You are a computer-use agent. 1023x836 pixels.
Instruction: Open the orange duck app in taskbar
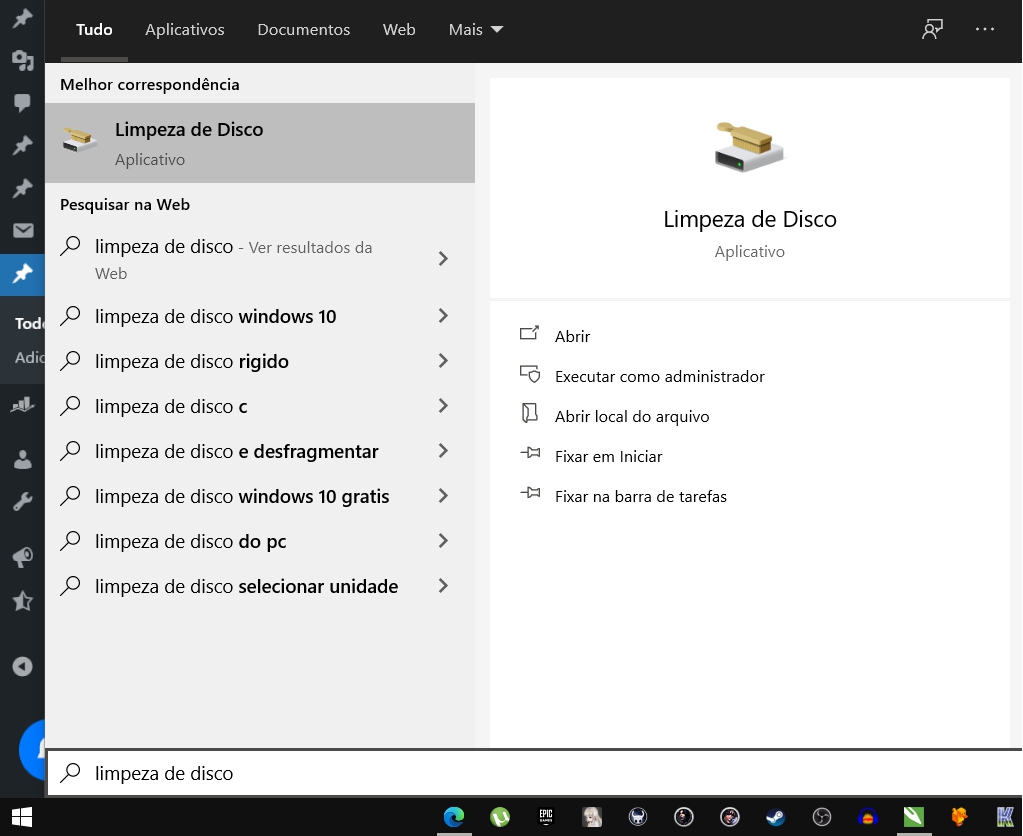959,816
